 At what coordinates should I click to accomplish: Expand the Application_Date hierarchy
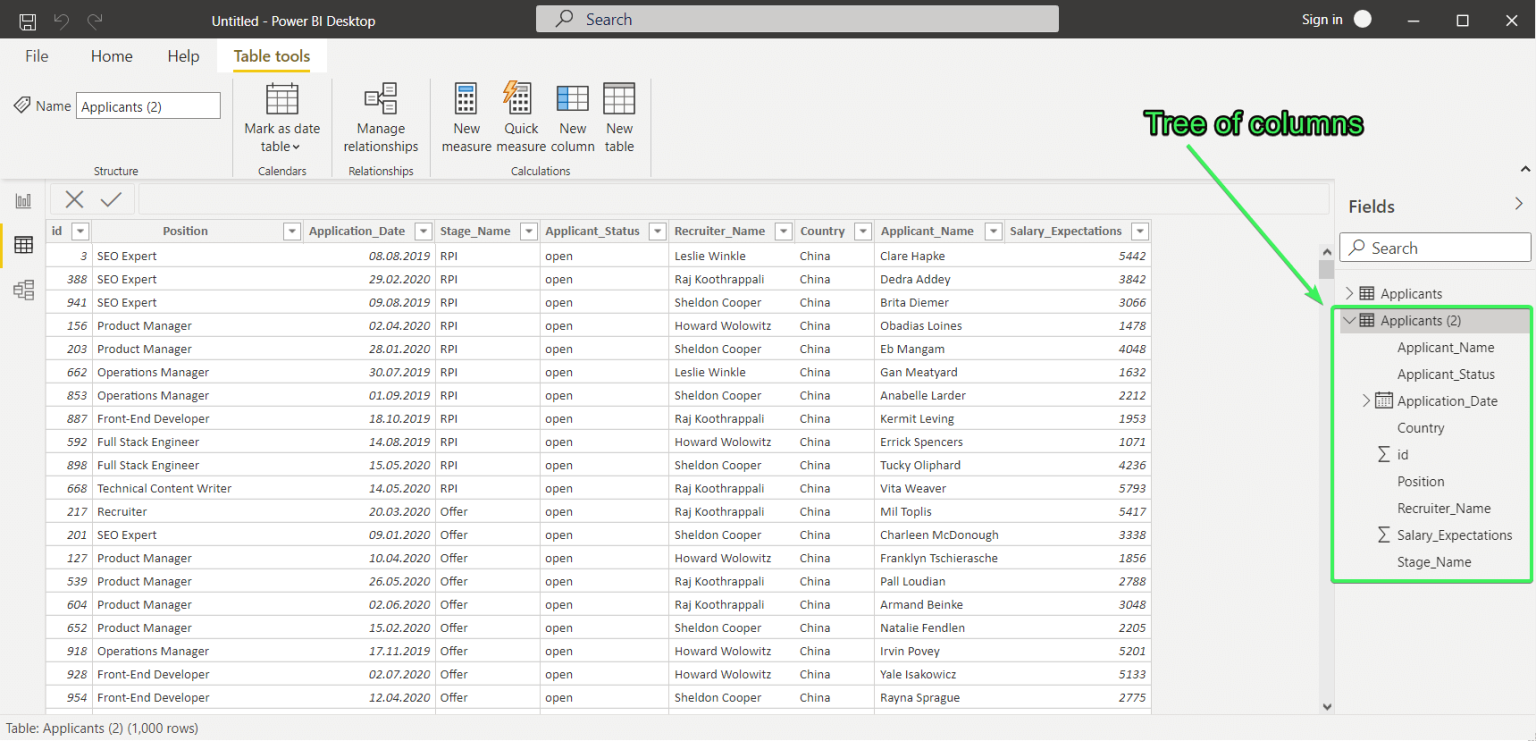(1366, 400)
